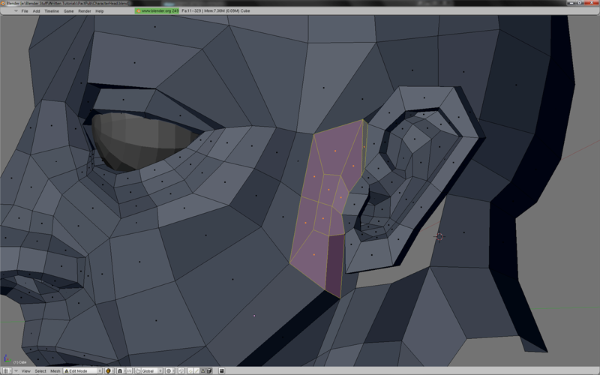Open the Select menu in 3D header
The height and width of the screenshot is (375, 600).
coord(41,371)
